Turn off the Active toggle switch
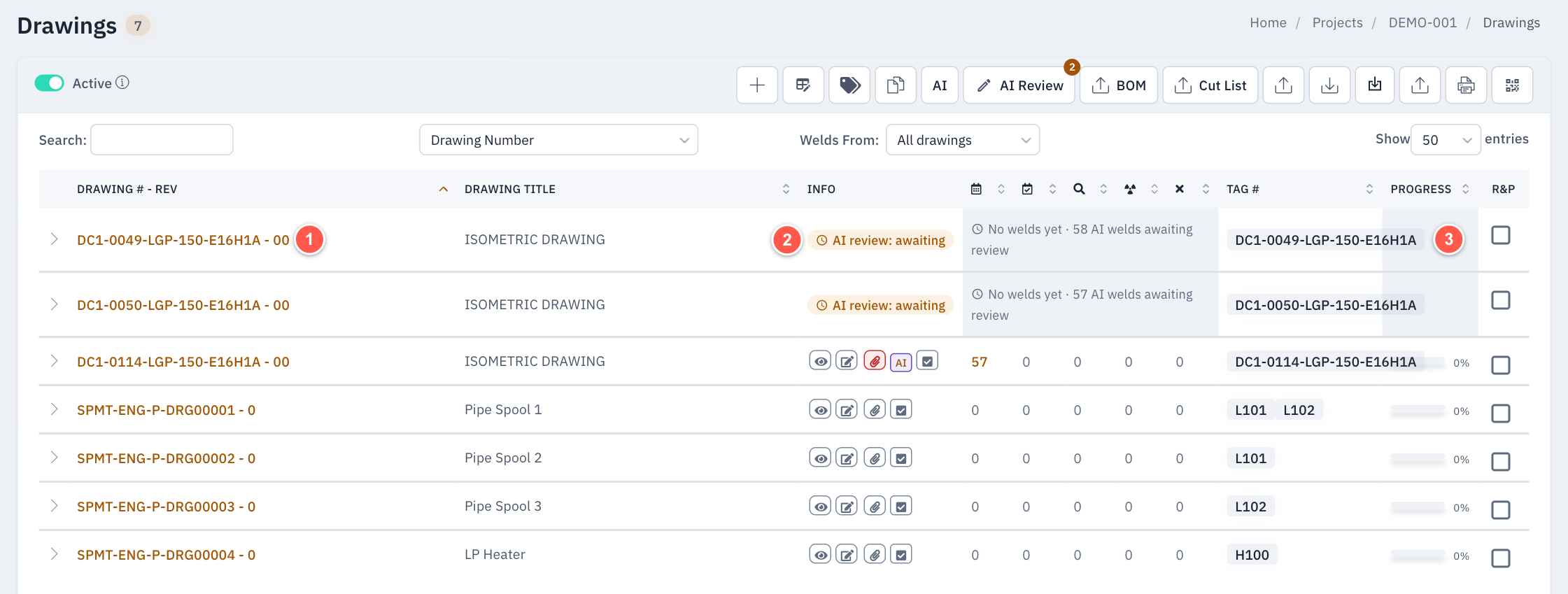The image size is (1568, 594). (x=49, y=83)
